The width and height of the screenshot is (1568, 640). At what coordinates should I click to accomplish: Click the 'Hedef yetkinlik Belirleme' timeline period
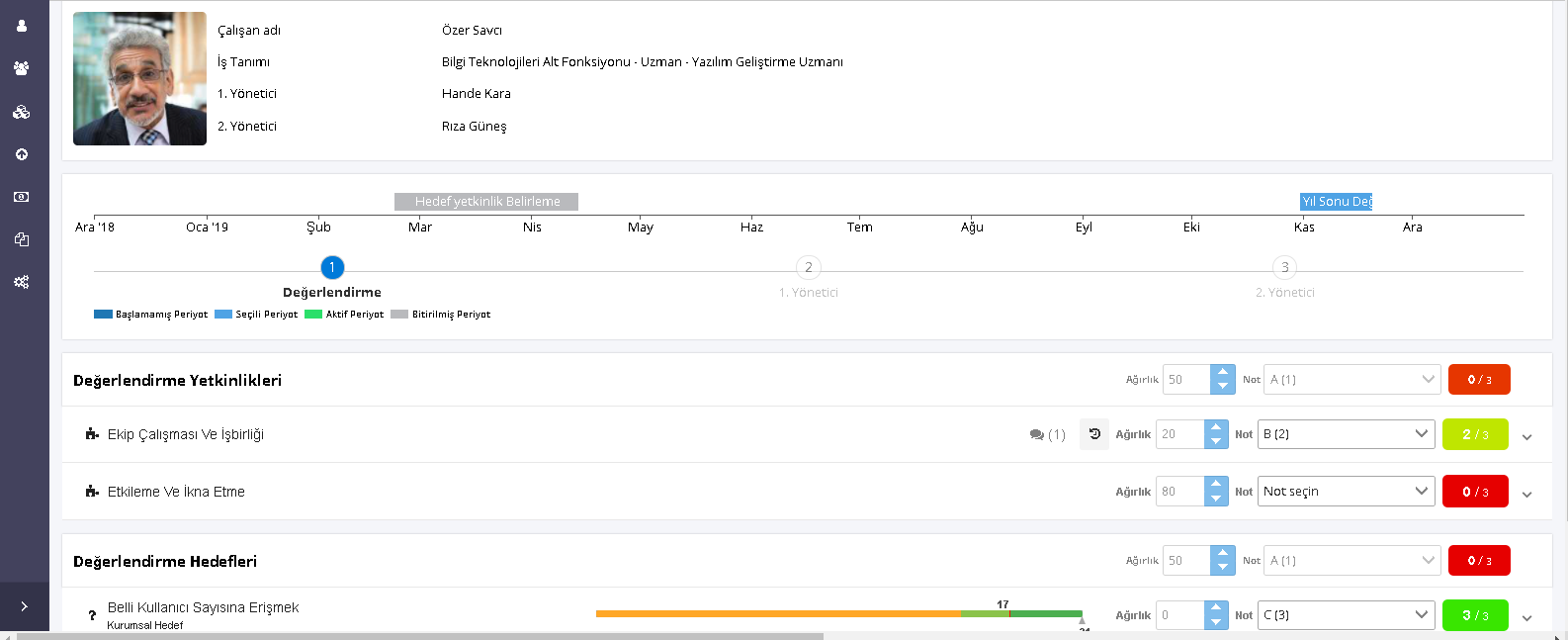(x=486, y=202)
